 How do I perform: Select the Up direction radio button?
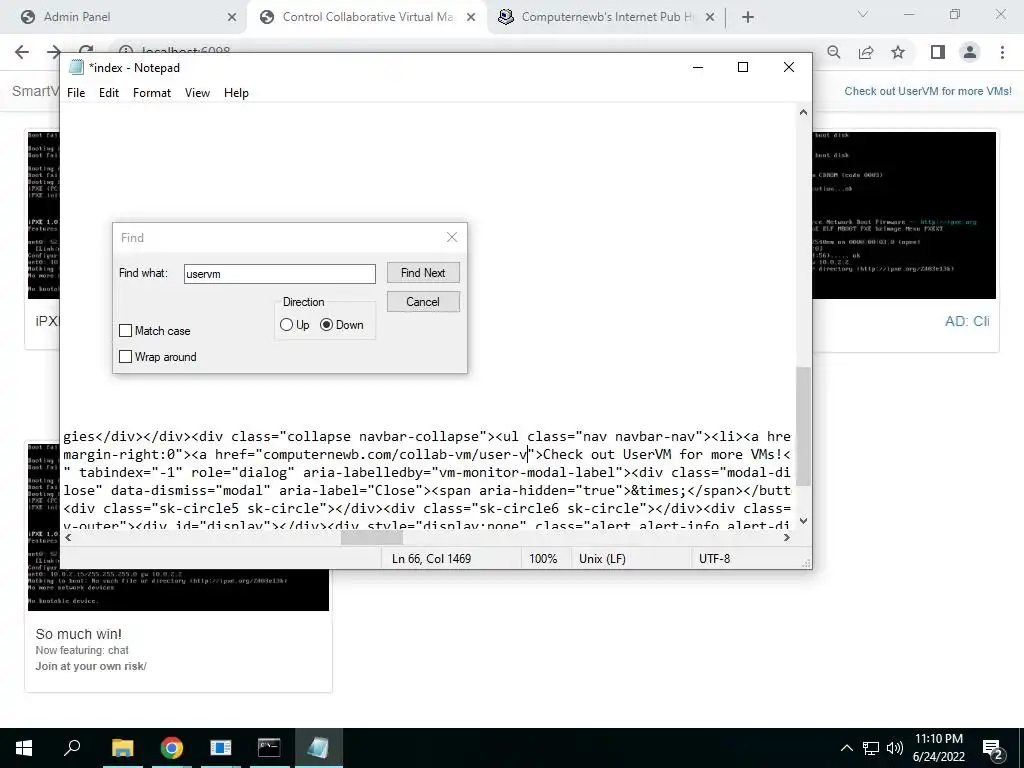point(286,325)
